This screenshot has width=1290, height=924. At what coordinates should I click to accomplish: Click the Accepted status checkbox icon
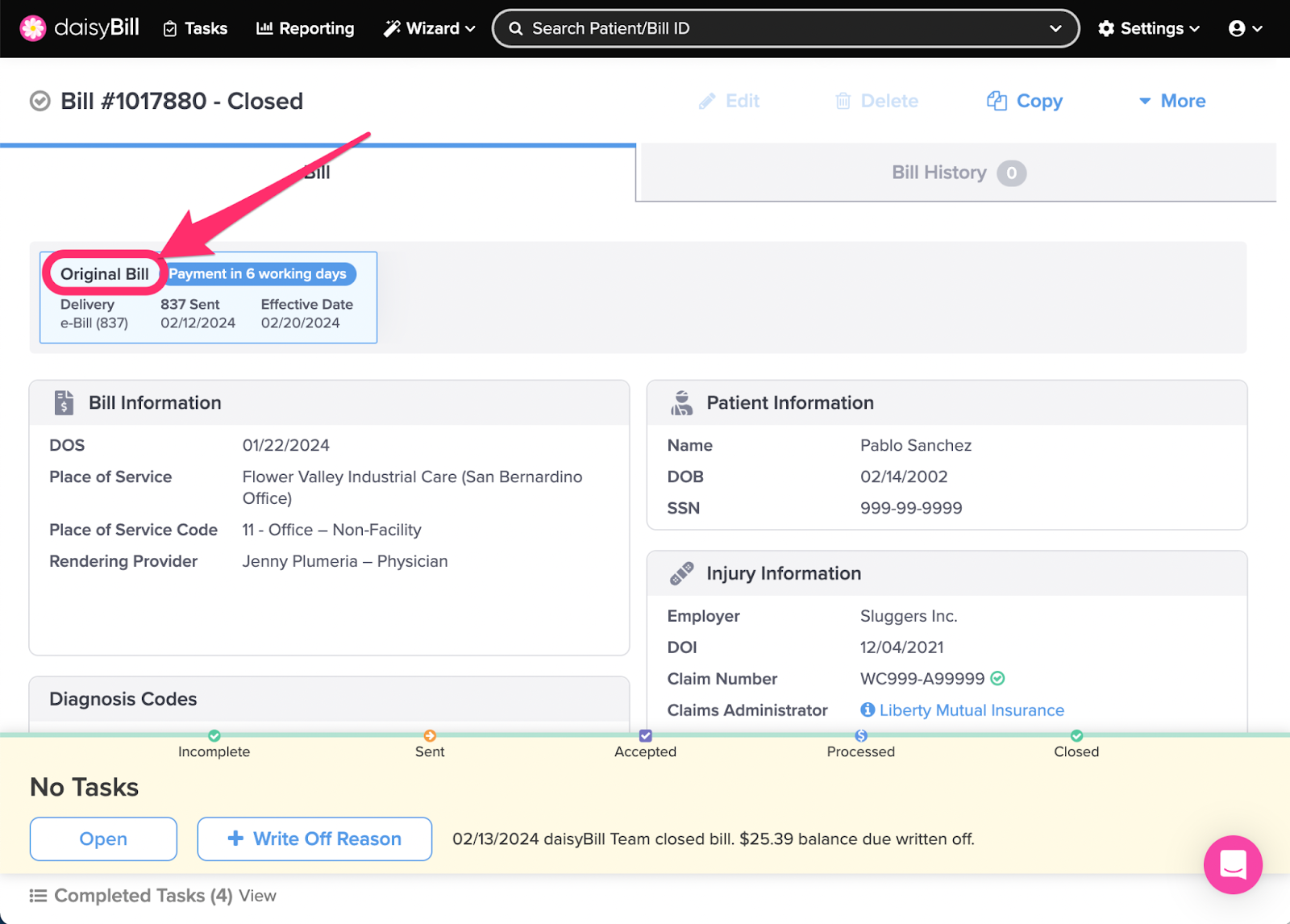tap(645, 735)
